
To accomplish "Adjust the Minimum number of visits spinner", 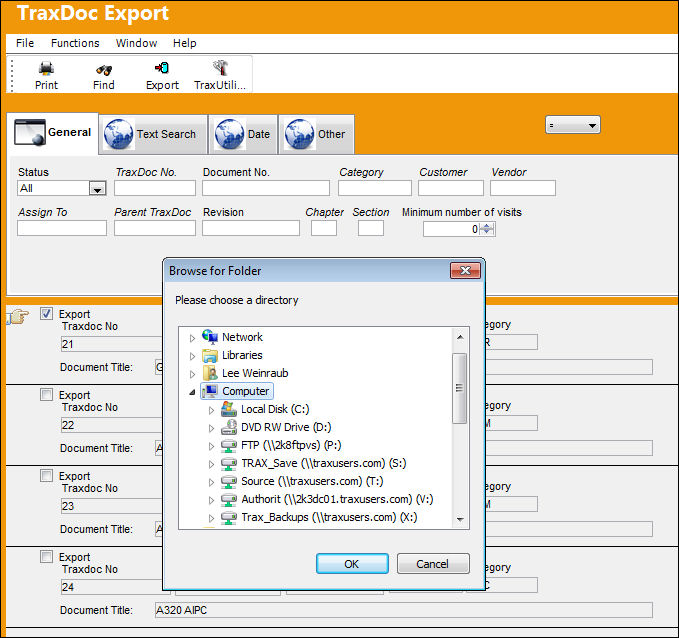I will (487, 229).
